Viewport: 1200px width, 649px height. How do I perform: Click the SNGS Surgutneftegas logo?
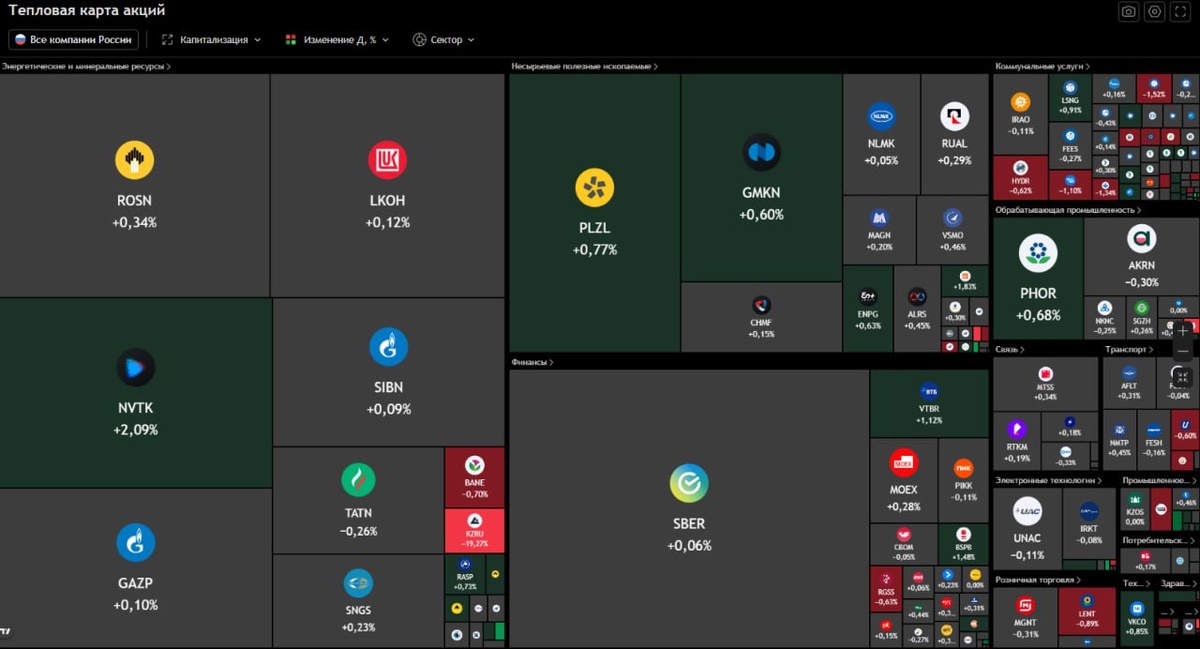coord(358,583)
